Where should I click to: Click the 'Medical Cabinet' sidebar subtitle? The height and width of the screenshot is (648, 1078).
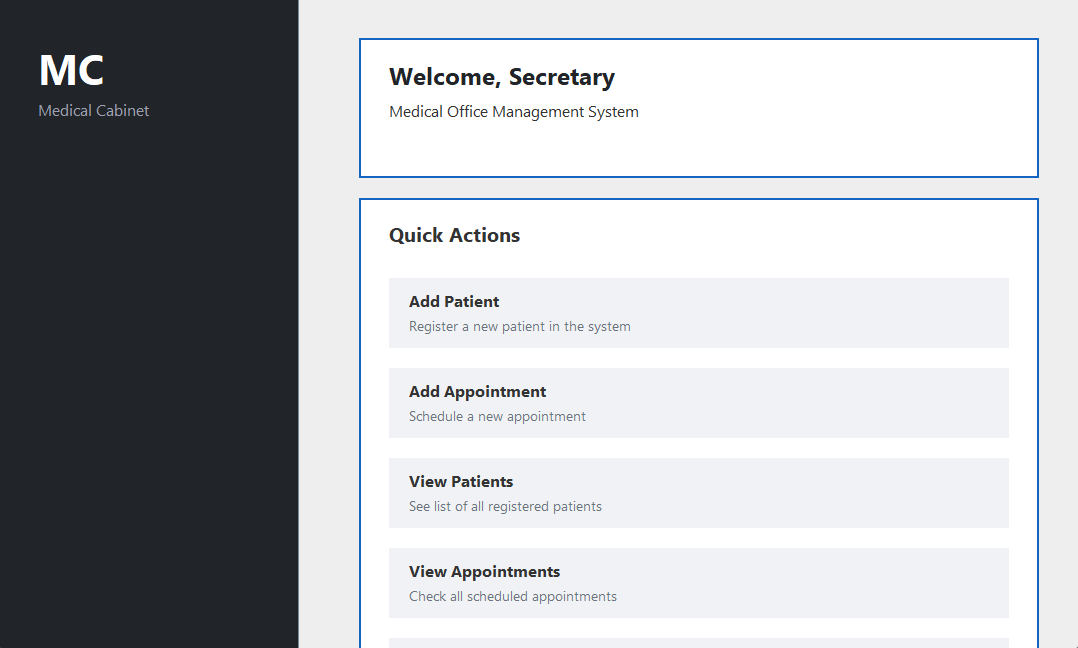94,111
